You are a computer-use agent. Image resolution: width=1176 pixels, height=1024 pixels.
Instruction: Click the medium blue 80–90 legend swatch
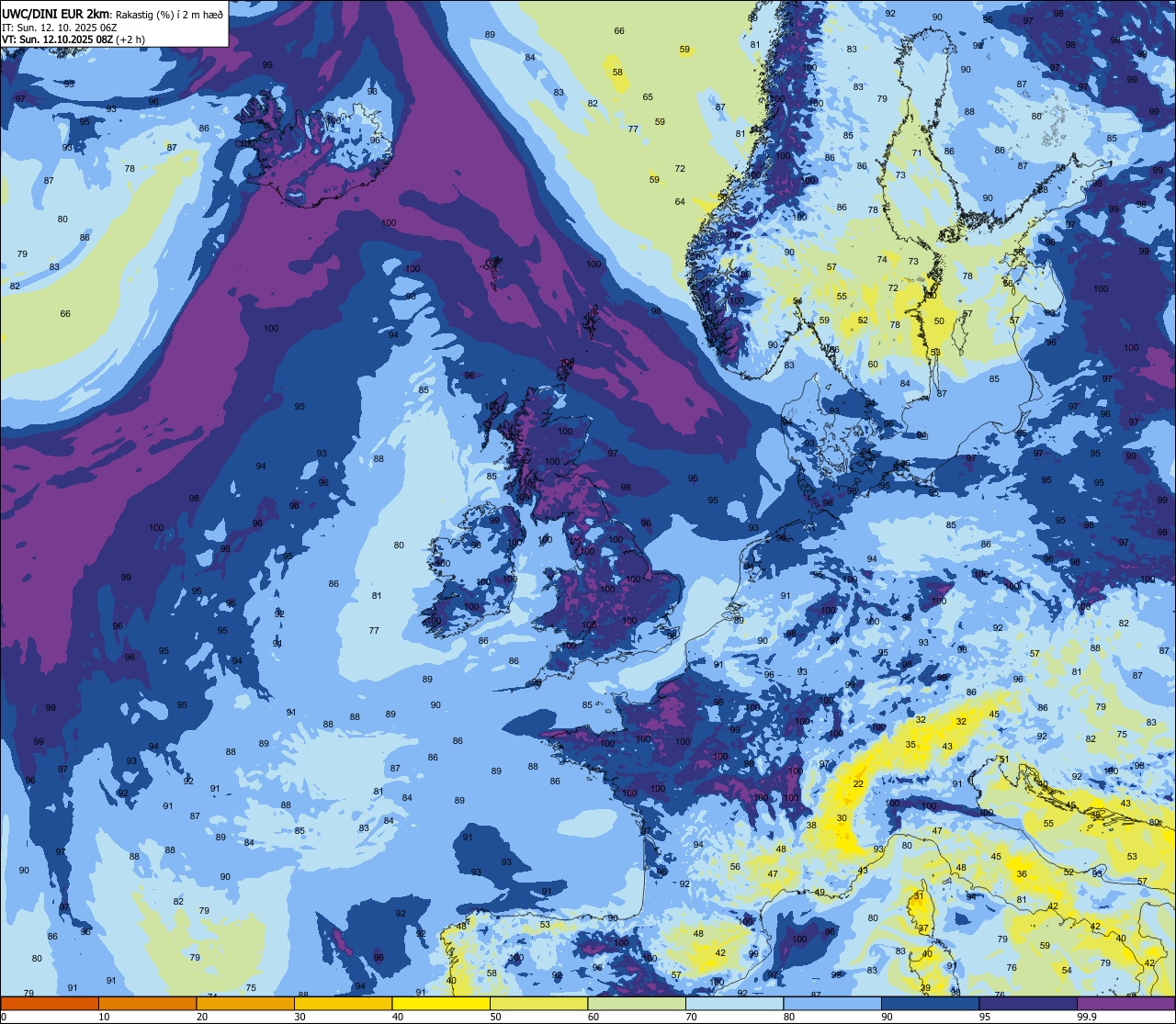[x=832, y=1004]
